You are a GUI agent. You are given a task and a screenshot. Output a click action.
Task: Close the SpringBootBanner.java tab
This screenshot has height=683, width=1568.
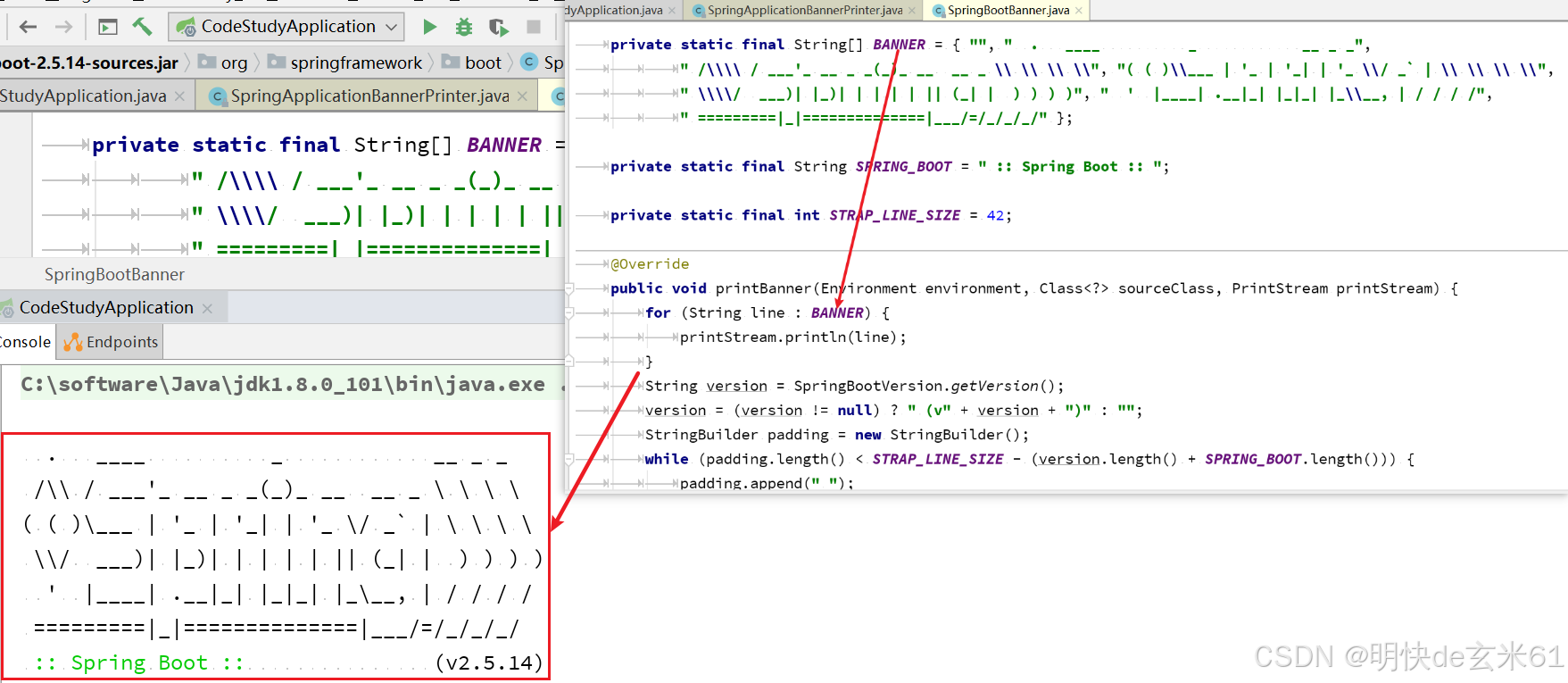coord(1079,11)
